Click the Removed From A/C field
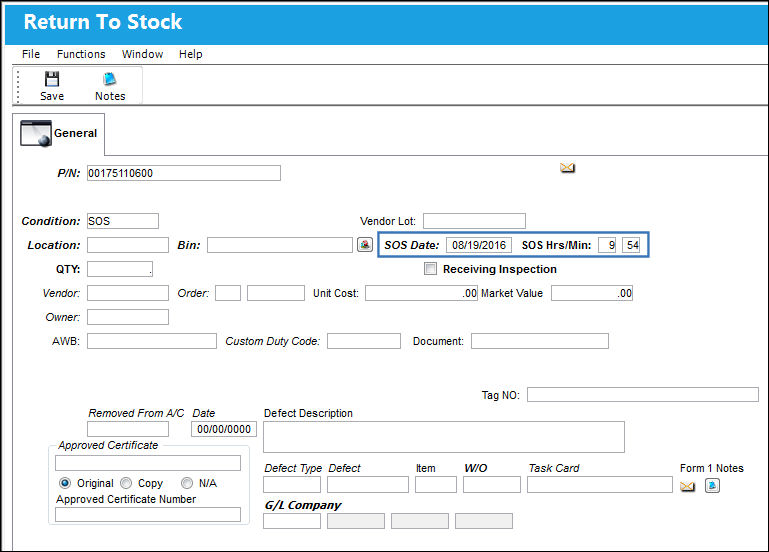 point(128,429)
